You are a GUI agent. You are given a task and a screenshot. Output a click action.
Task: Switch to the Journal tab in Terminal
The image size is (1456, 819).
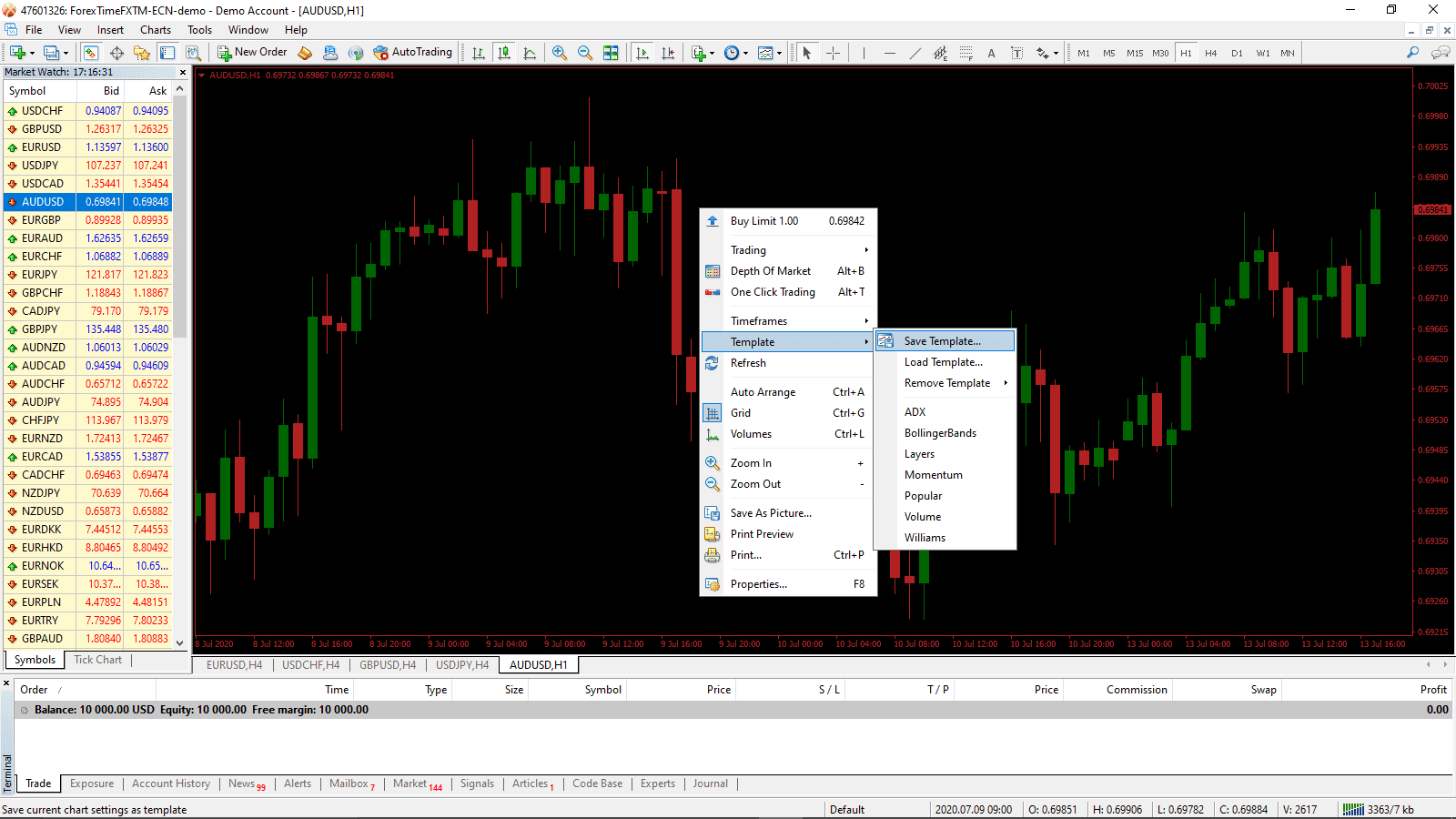click(710, 784)
